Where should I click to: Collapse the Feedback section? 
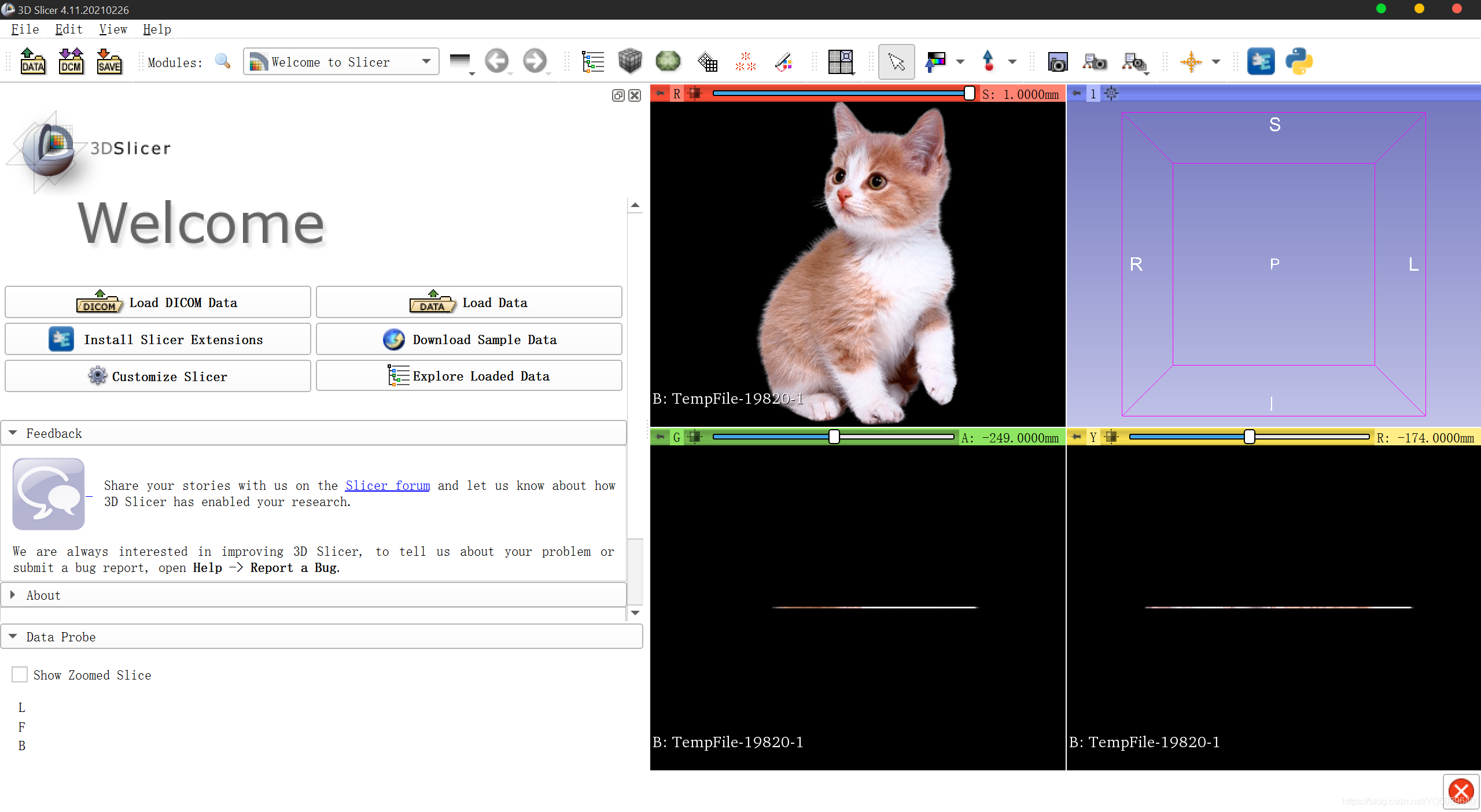tap(13, 432)
